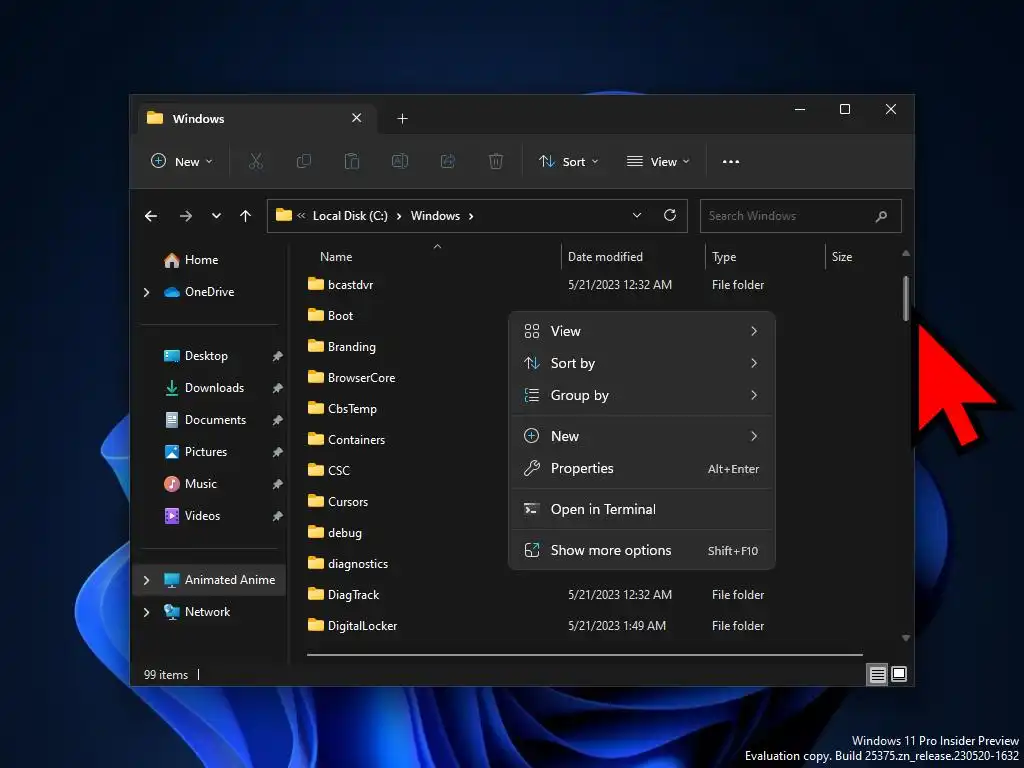The width and height of the screenshot is (1024, 768).
Task: Click the horizontal scrollbar in file list
Action: pos(584,654)
